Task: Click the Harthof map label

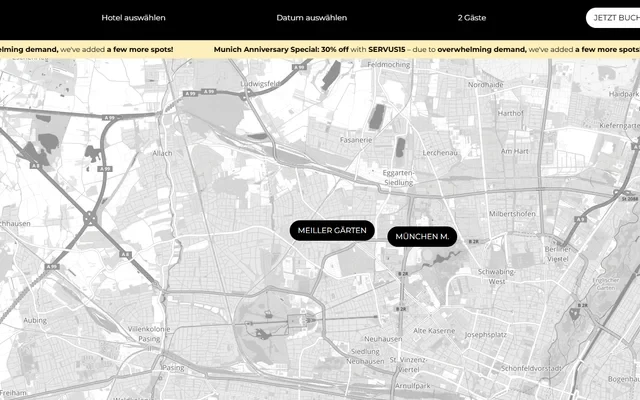Action: pyautogui.click(x=510, y=113)
